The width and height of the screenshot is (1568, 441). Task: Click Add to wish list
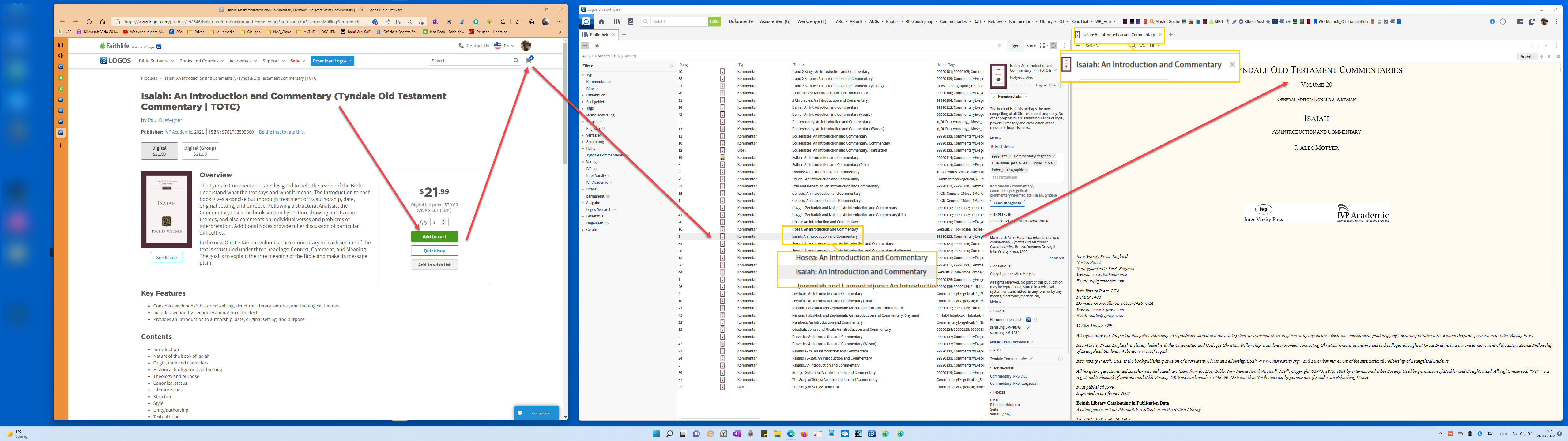[434, 265]
